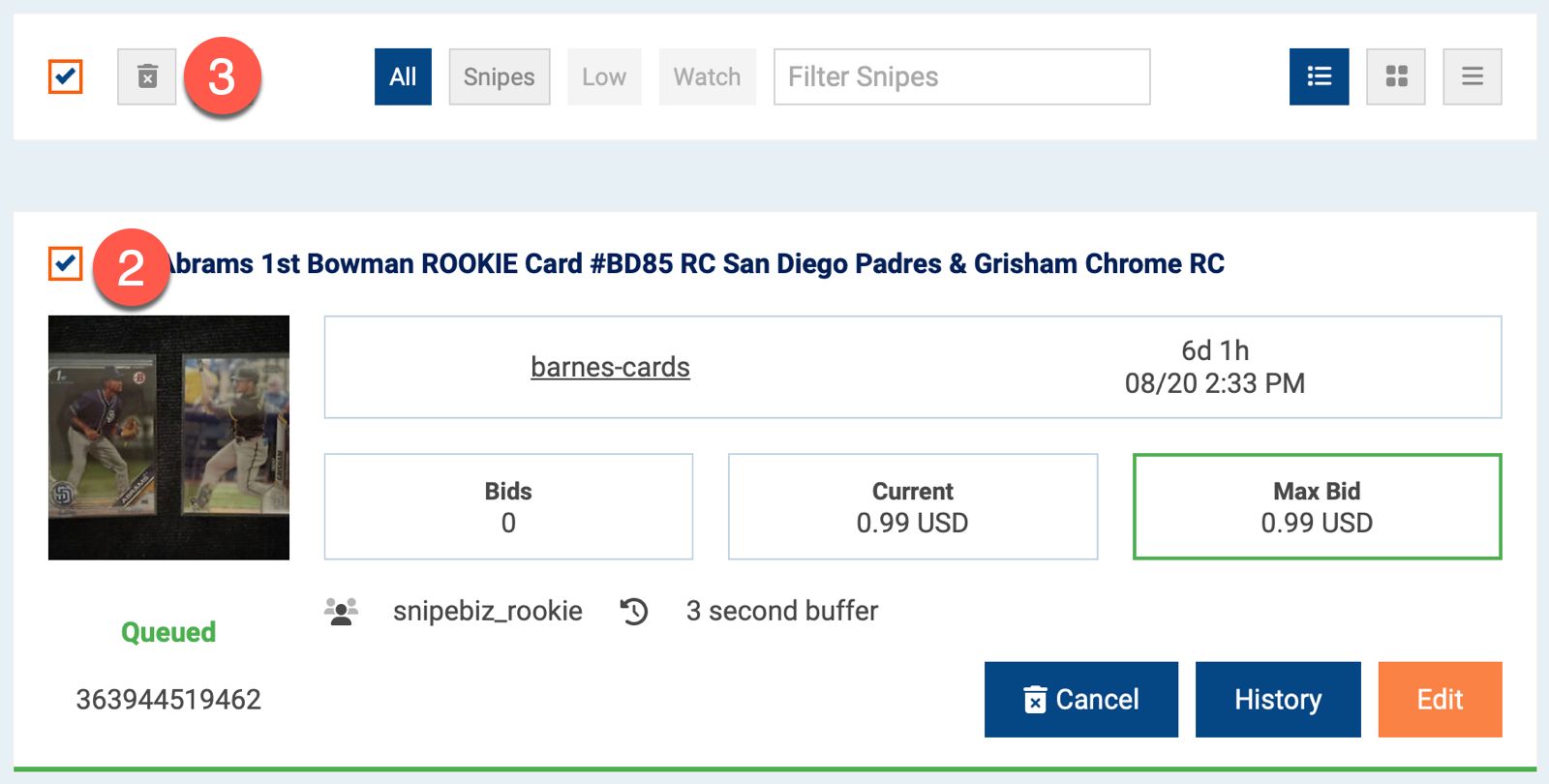Switch to compact list view
The height and width of the screenshot is (784, 1549).
(1472, 76)
